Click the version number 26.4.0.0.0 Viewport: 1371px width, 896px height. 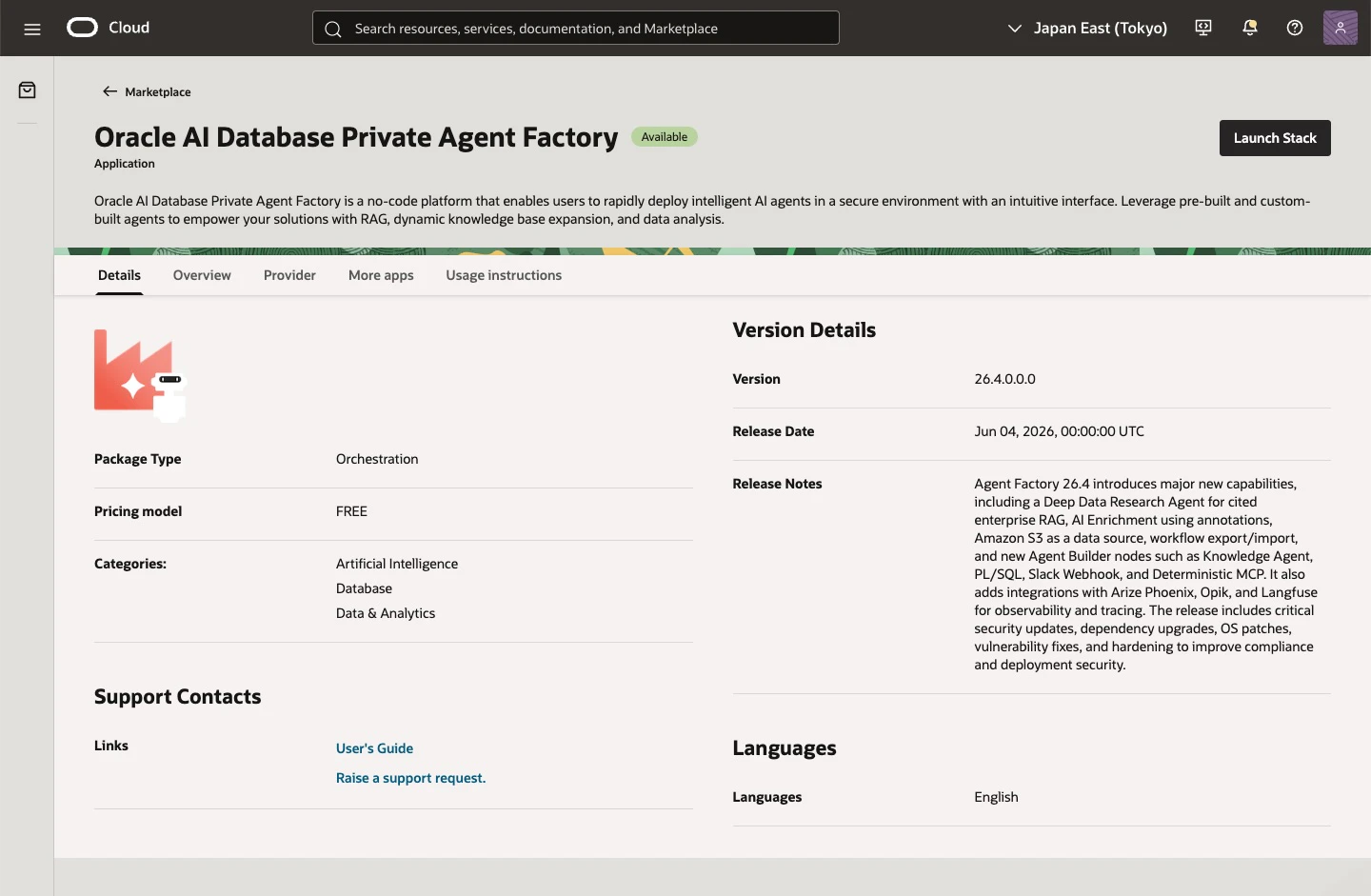click(1004, 379)
